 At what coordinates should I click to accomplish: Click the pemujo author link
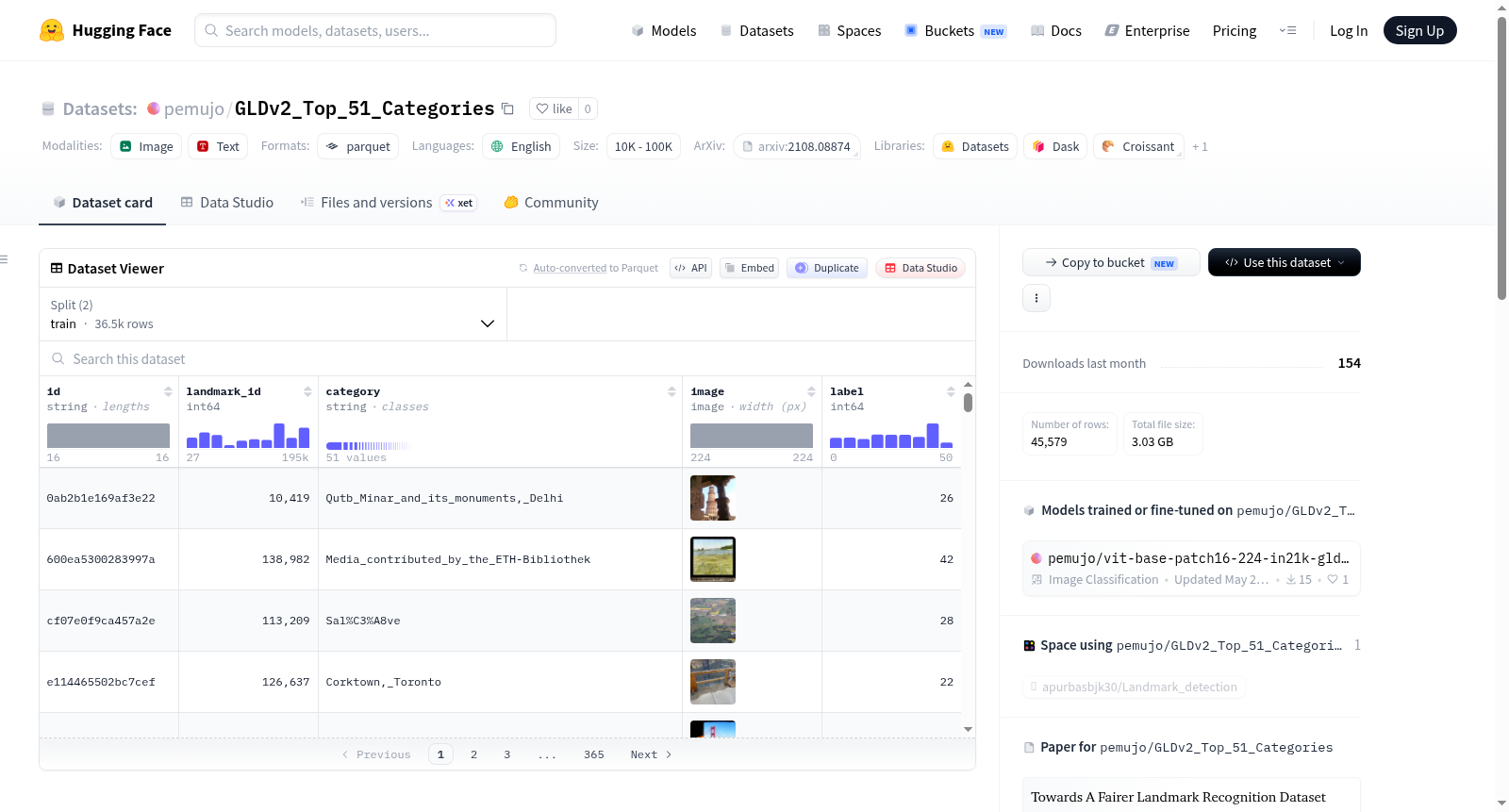click(x=194, y=108)
